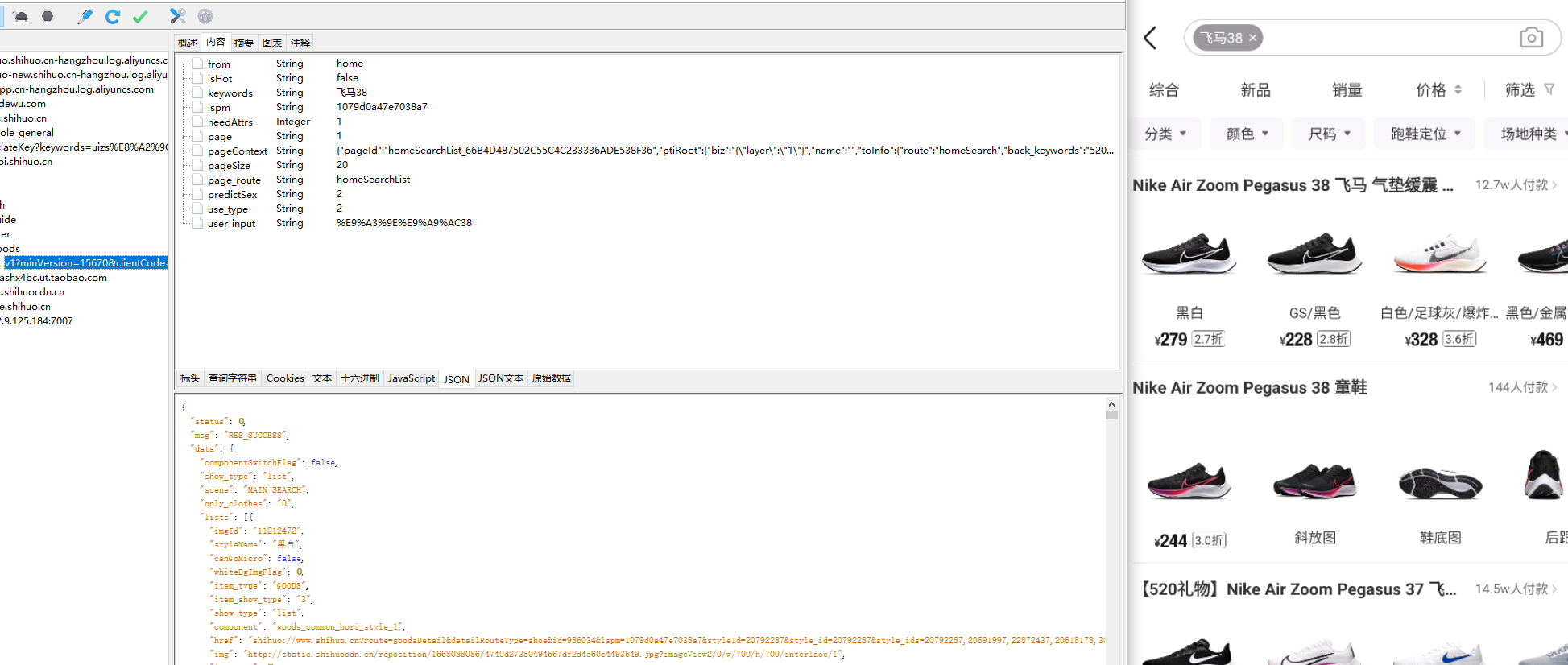The image size is (1568, 665).
Task: Expand the 颜色 filter dropdown
Action: click(1247, 134)
